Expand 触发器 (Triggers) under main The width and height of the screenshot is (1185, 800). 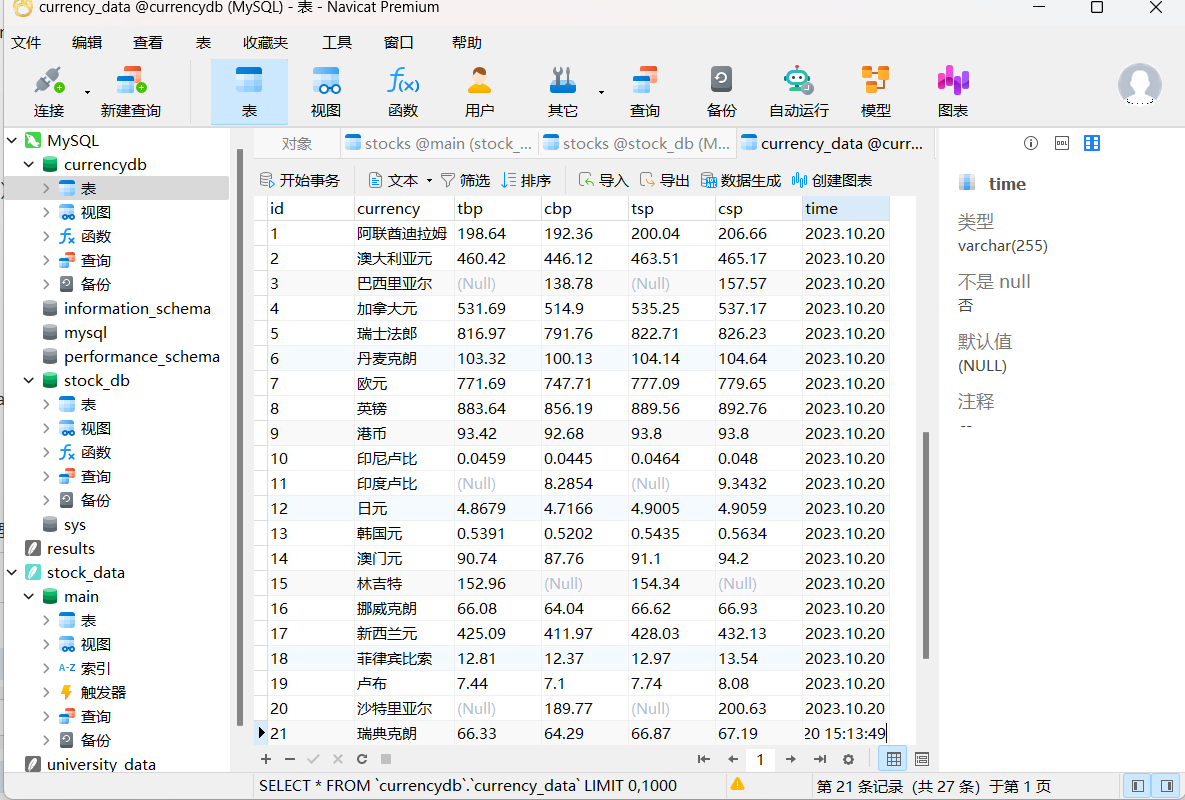(x=46, y=693)
